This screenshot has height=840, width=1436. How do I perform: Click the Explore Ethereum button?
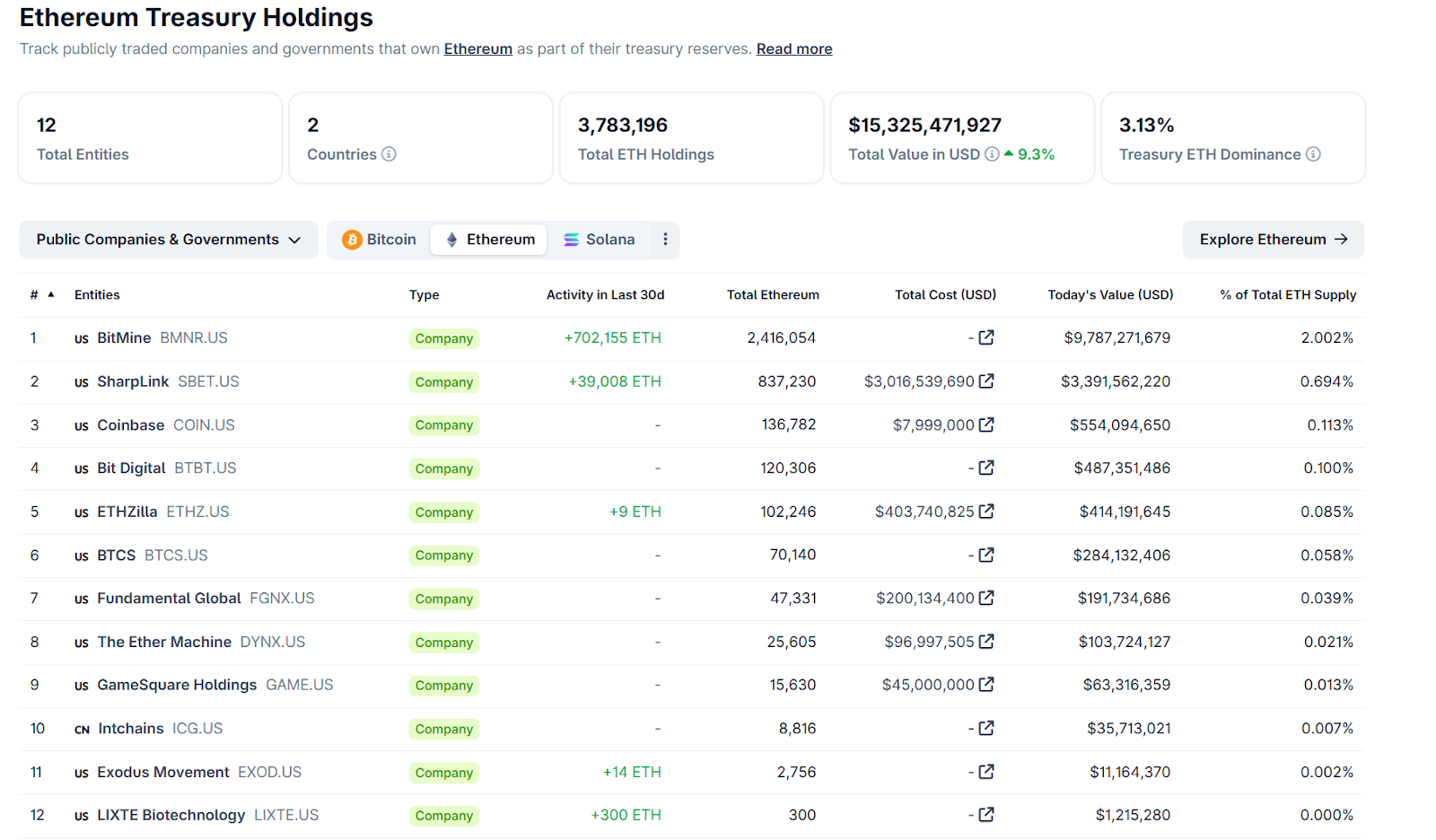[1274, 240]
